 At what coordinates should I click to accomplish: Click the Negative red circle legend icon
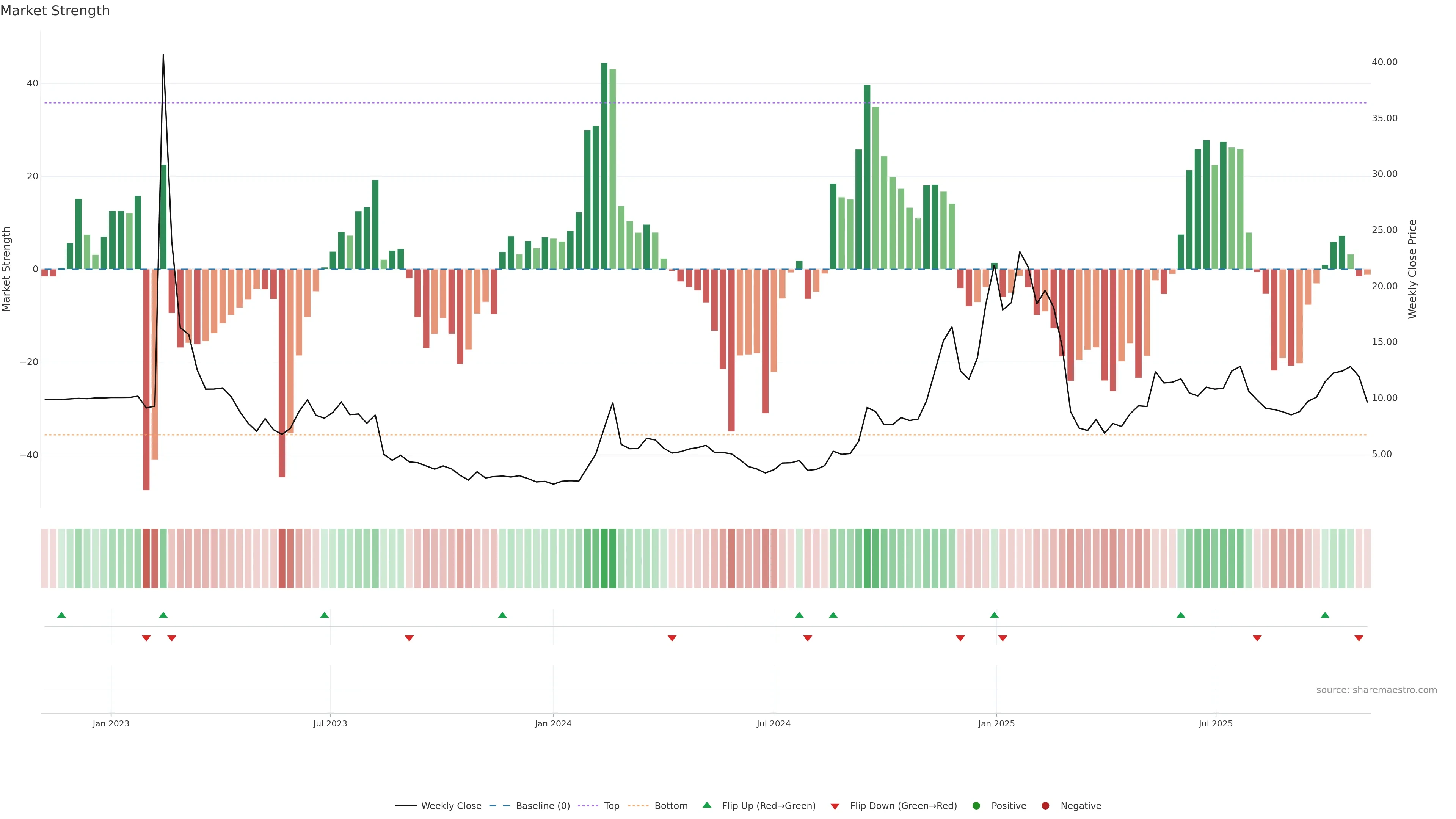coord(1045,806)
